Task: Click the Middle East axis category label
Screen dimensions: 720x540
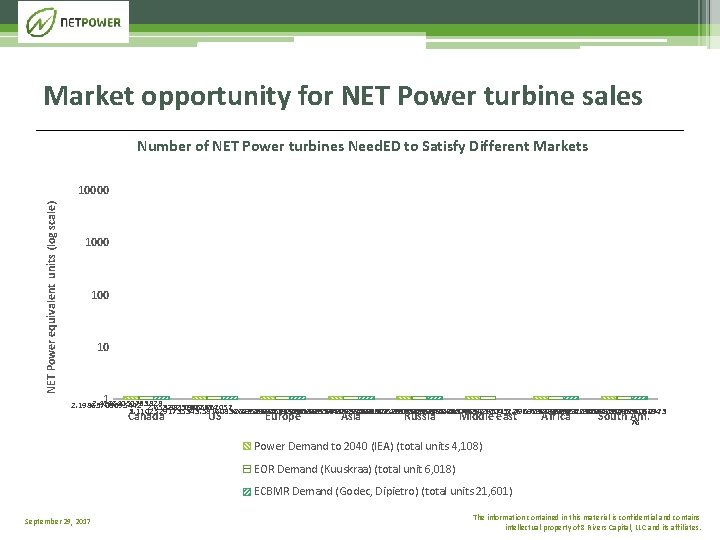Action: pos(488,417)
